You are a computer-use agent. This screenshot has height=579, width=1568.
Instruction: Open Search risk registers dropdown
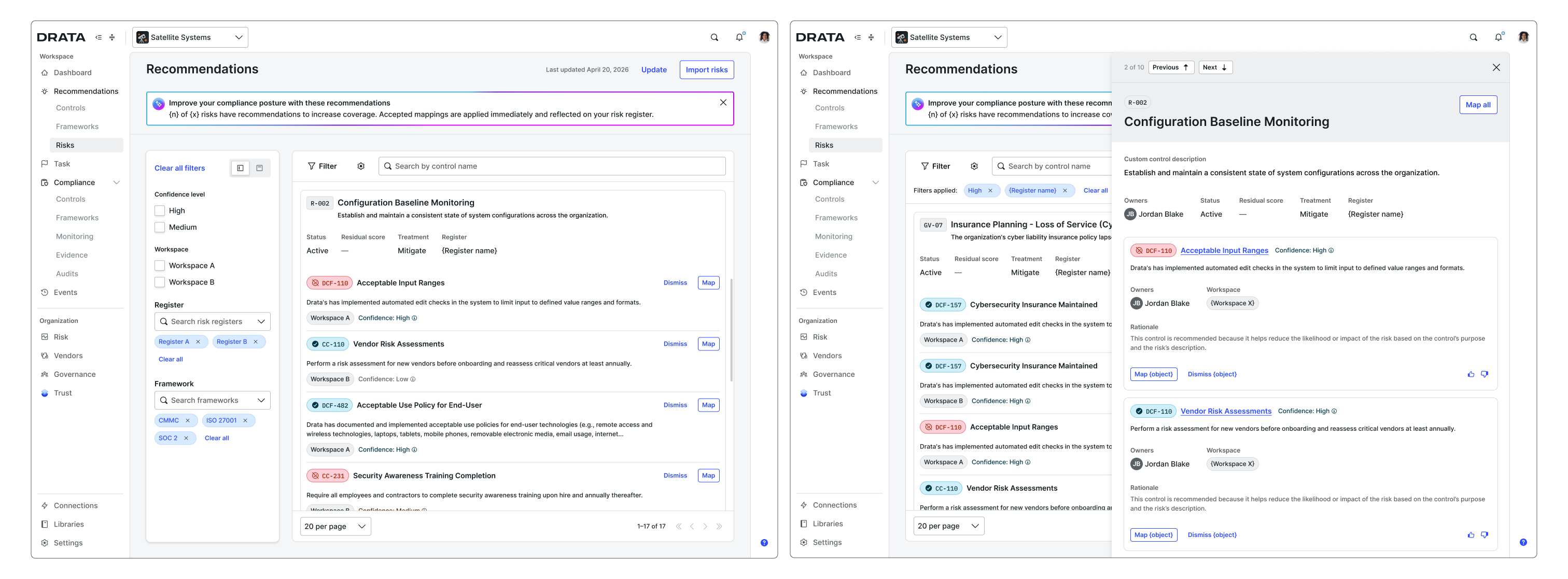click(213, 321)
